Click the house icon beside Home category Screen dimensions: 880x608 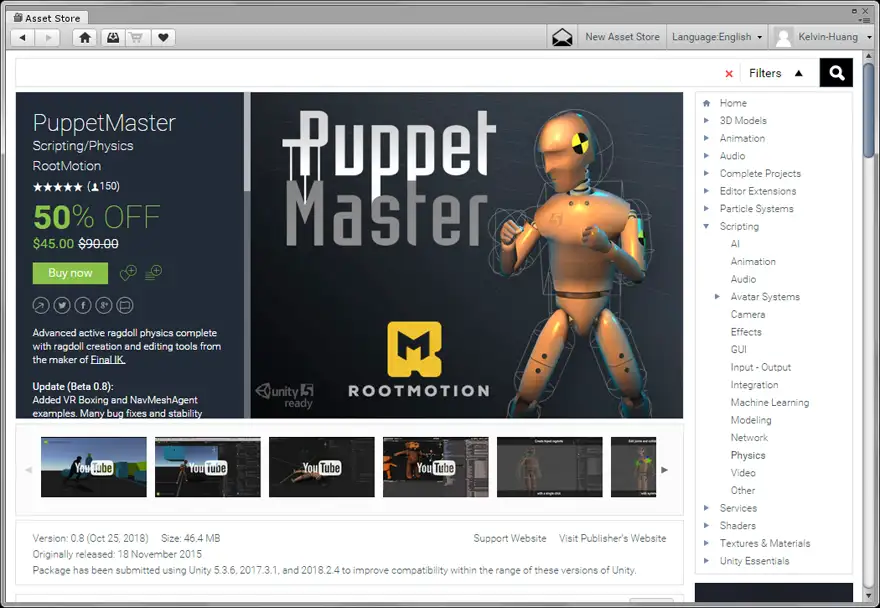pyautogui.click(x=707, y=103)
